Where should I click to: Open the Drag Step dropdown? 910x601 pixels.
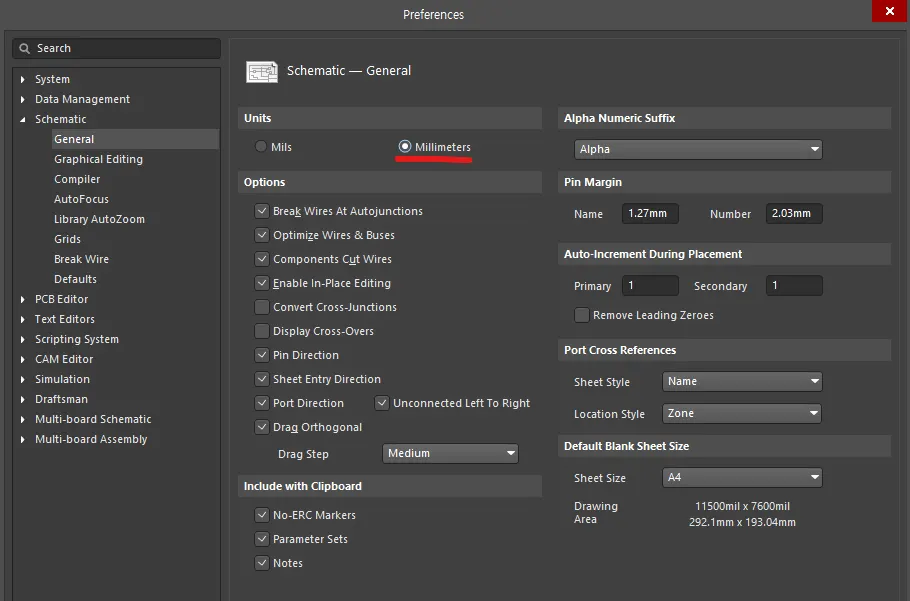point(451,453)
